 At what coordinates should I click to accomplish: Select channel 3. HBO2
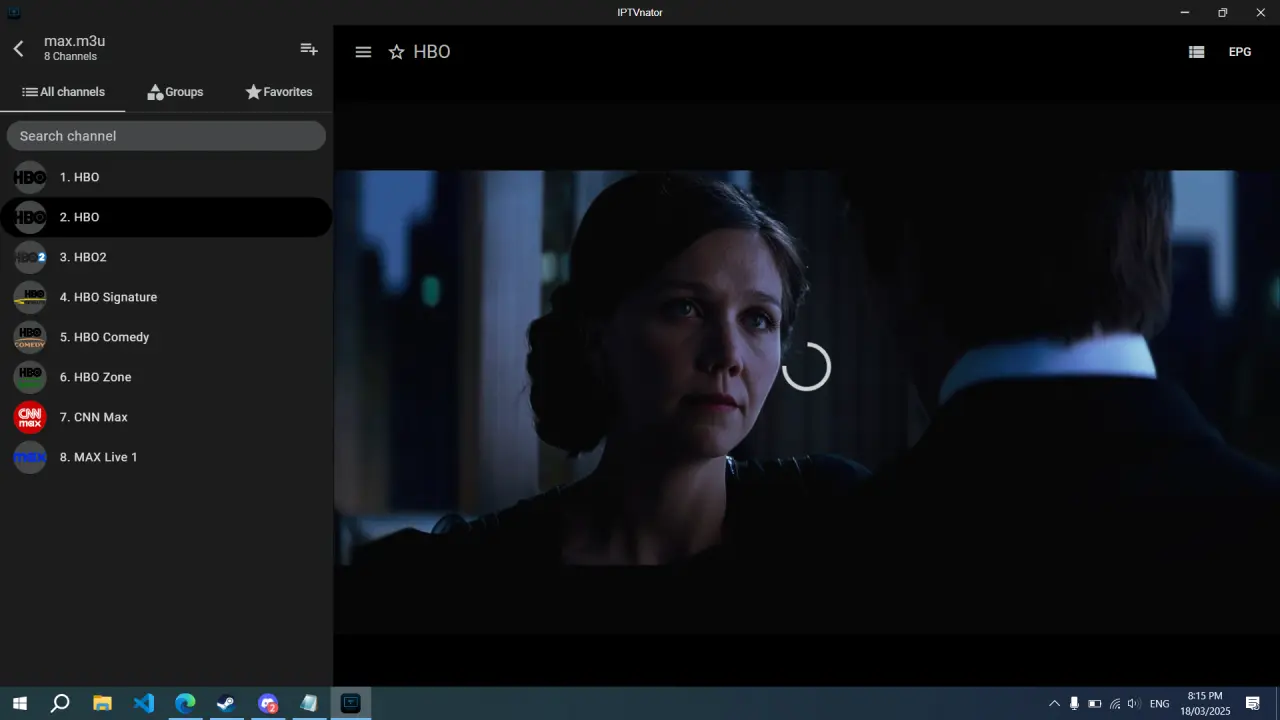(x=166, y=257)
